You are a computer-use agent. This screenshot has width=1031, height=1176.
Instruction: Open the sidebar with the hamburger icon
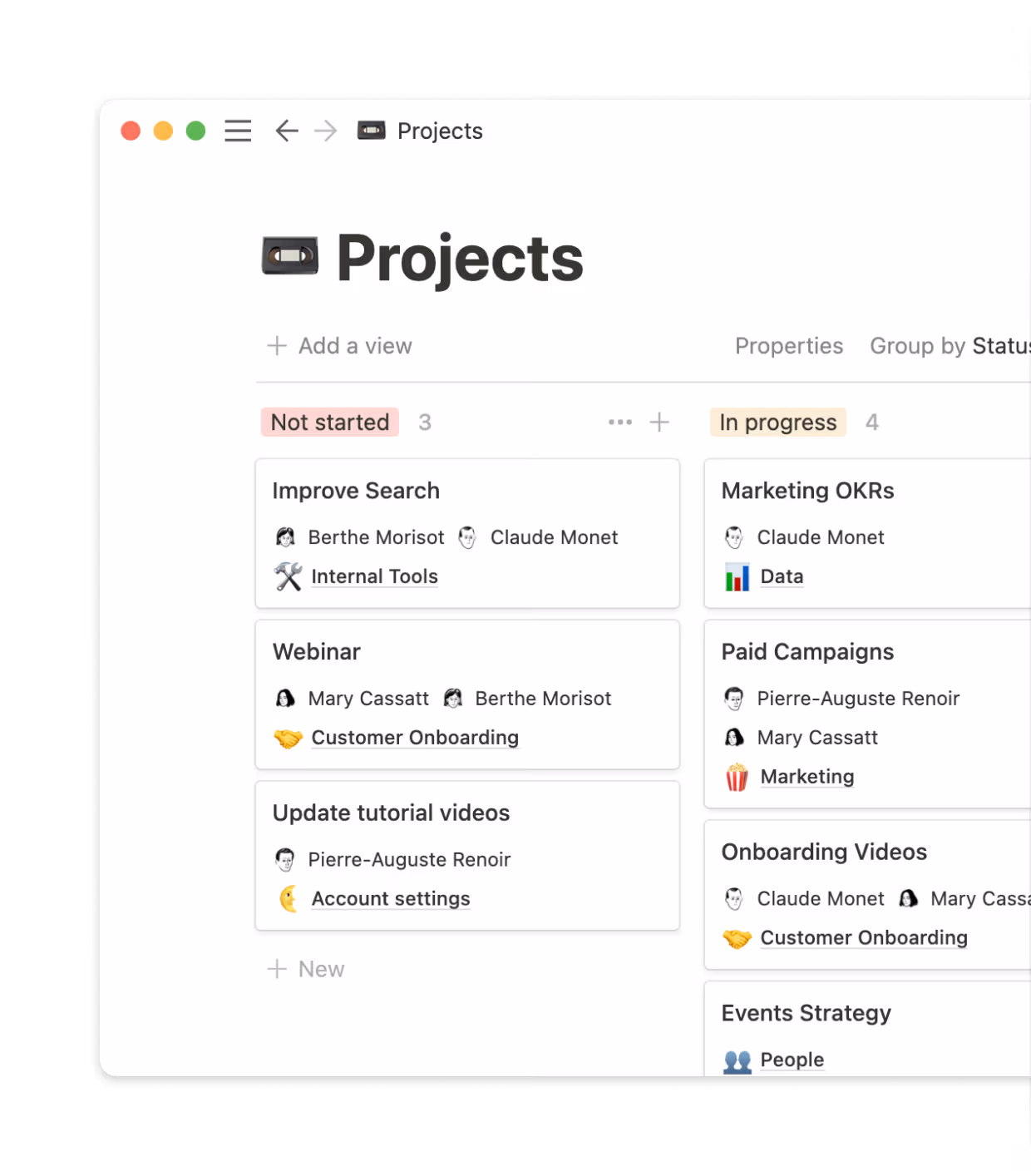237,131
